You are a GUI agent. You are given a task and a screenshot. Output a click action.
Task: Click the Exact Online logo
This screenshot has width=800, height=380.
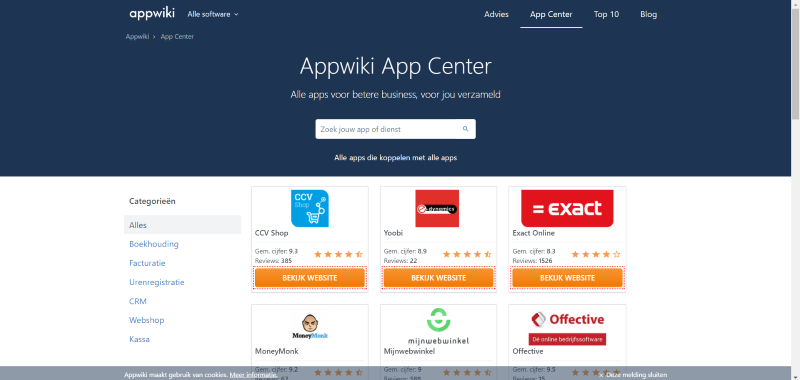567,208
